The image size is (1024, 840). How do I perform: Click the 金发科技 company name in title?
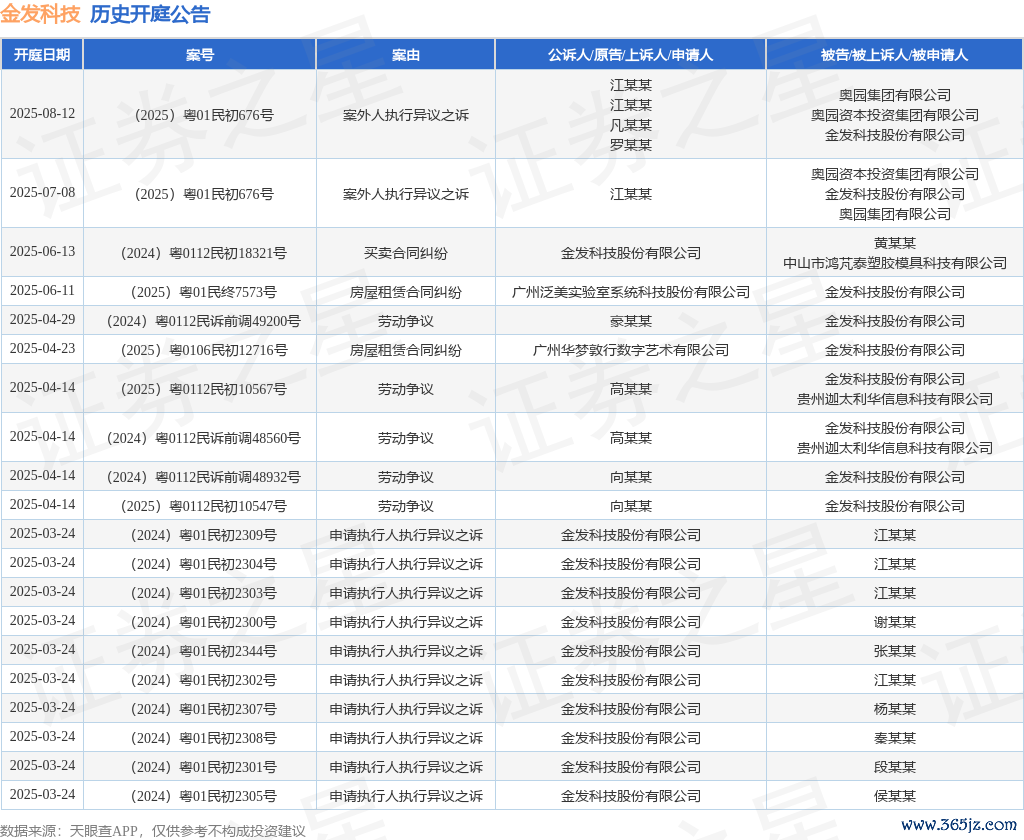point(40,14)
